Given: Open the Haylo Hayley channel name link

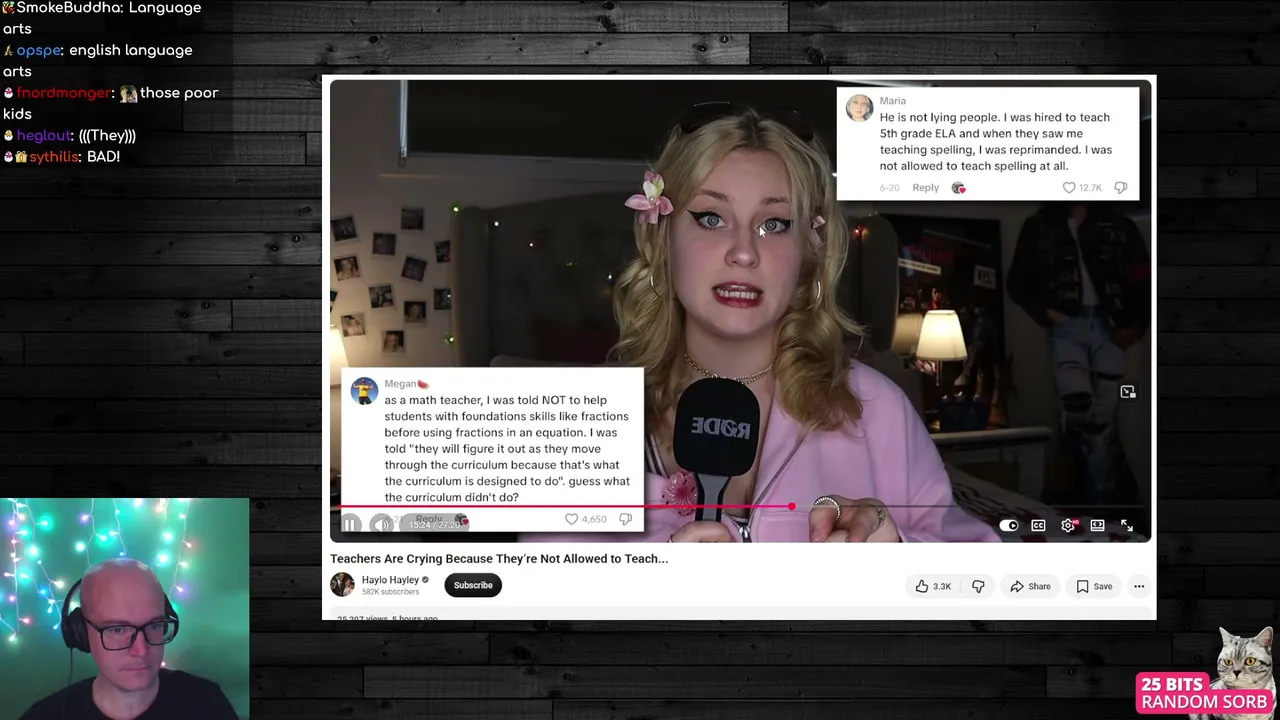Looking at the screenshot, I should 390,580.
